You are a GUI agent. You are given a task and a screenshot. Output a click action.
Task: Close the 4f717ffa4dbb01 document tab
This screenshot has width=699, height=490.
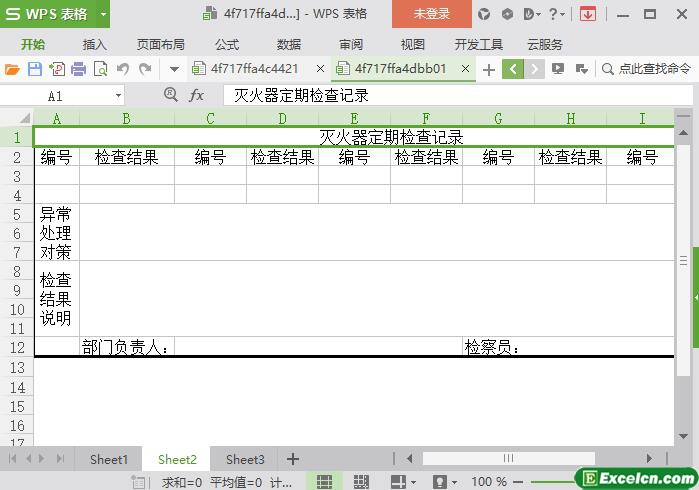465,69
